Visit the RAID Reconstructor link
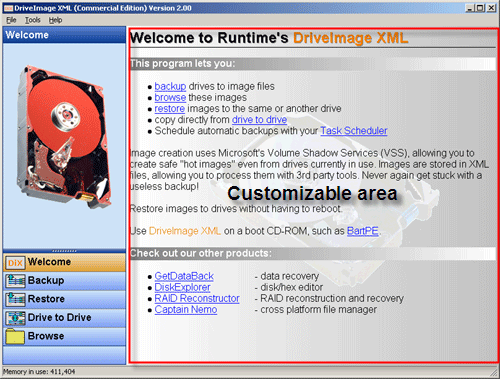Viewport: 500px width, 379px height. pos(197,298)
